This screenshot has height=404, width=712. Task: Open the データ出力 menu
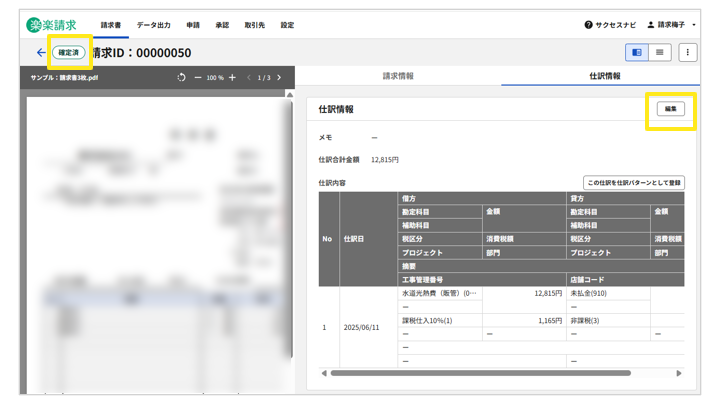153,25
